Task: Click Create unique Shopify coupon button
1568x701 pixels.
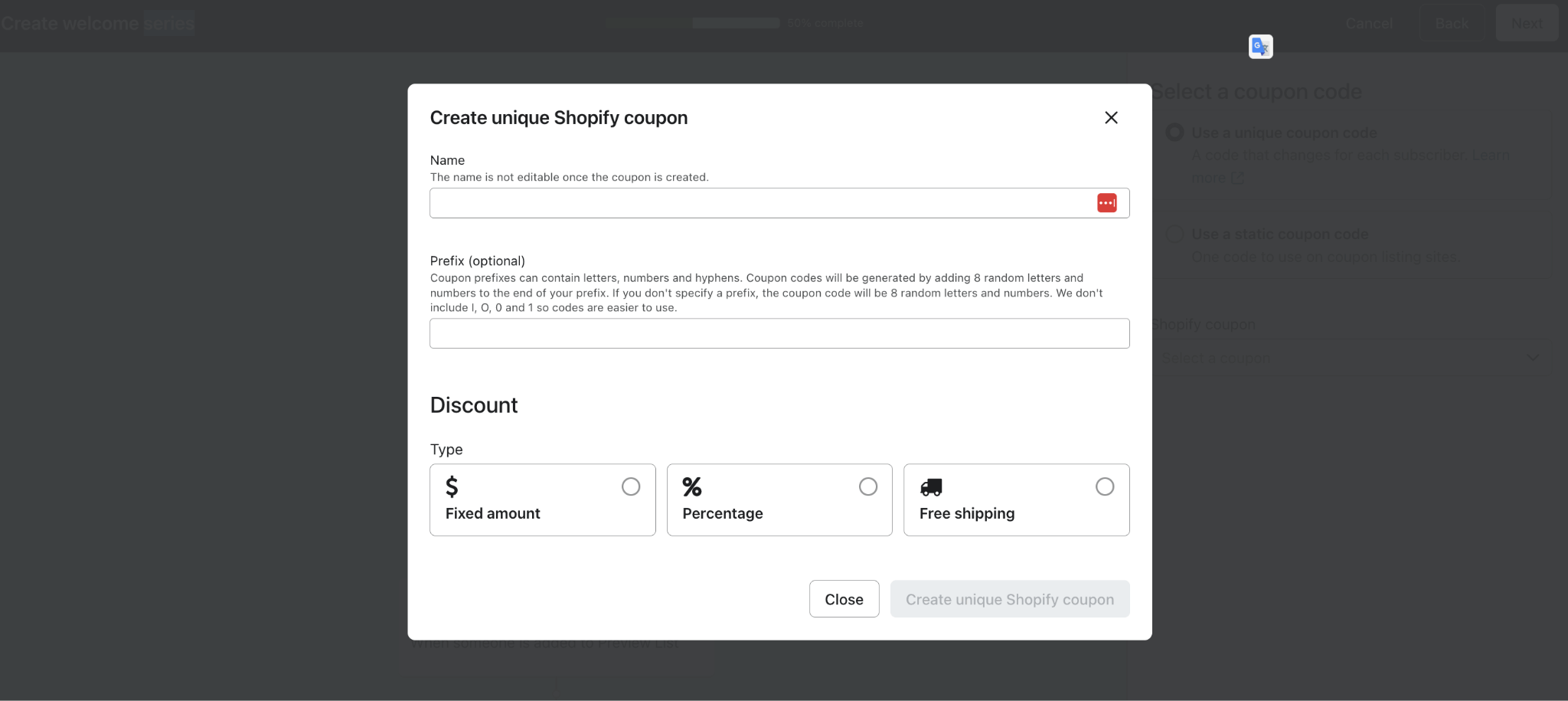Action: pos(1010,599)
